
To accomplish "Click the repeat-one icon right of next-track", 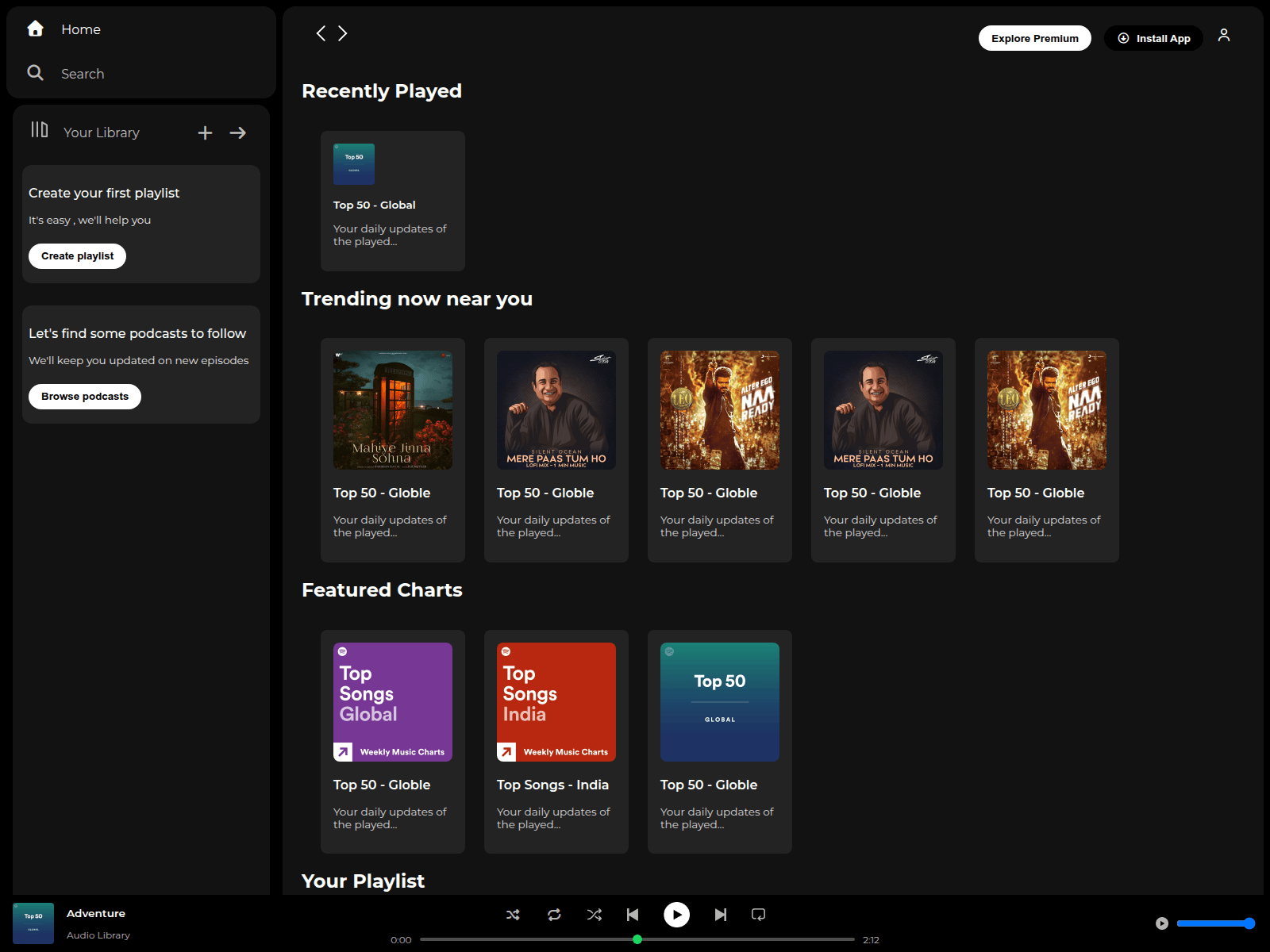I will (758, 915).
